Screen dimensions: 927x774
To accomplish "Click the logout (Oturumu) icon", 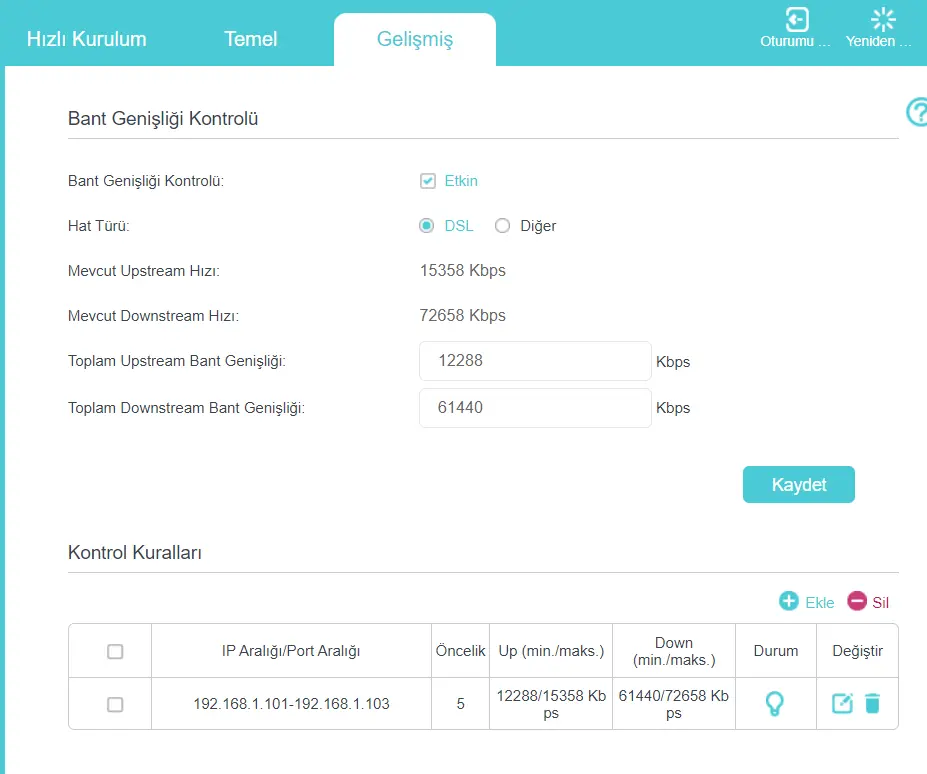I will pyautogui.click(x=796, y=20).
